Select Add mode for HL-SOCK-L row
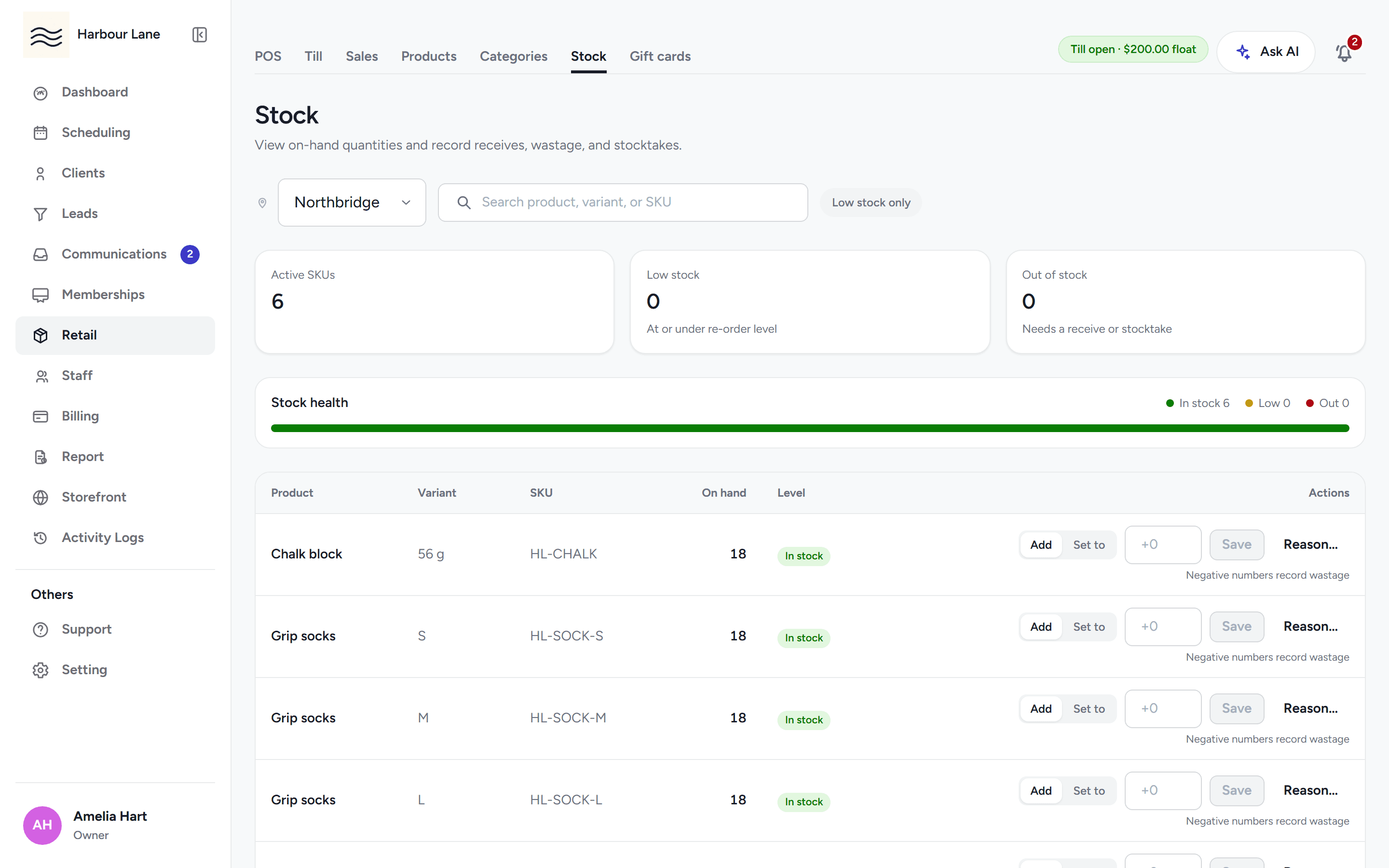 1041,791
